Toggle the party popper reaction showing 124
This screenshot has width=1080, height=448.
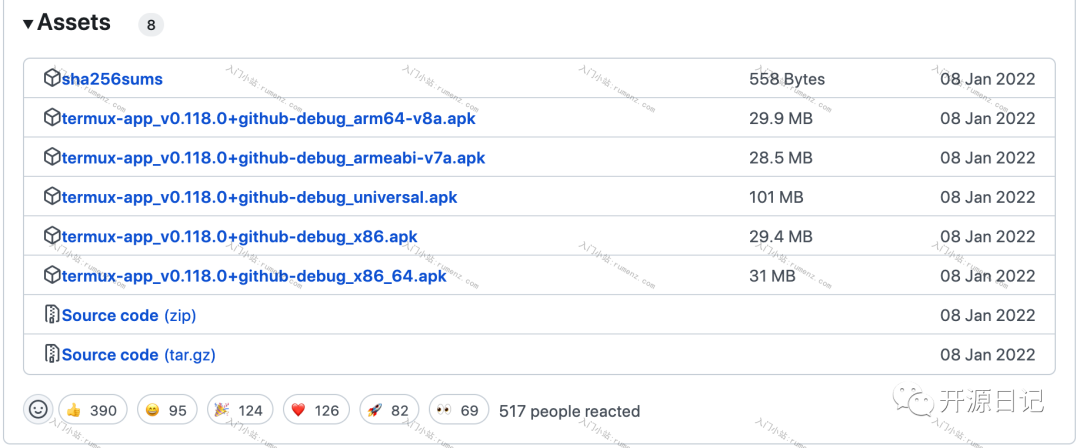[x=240, y=410]
